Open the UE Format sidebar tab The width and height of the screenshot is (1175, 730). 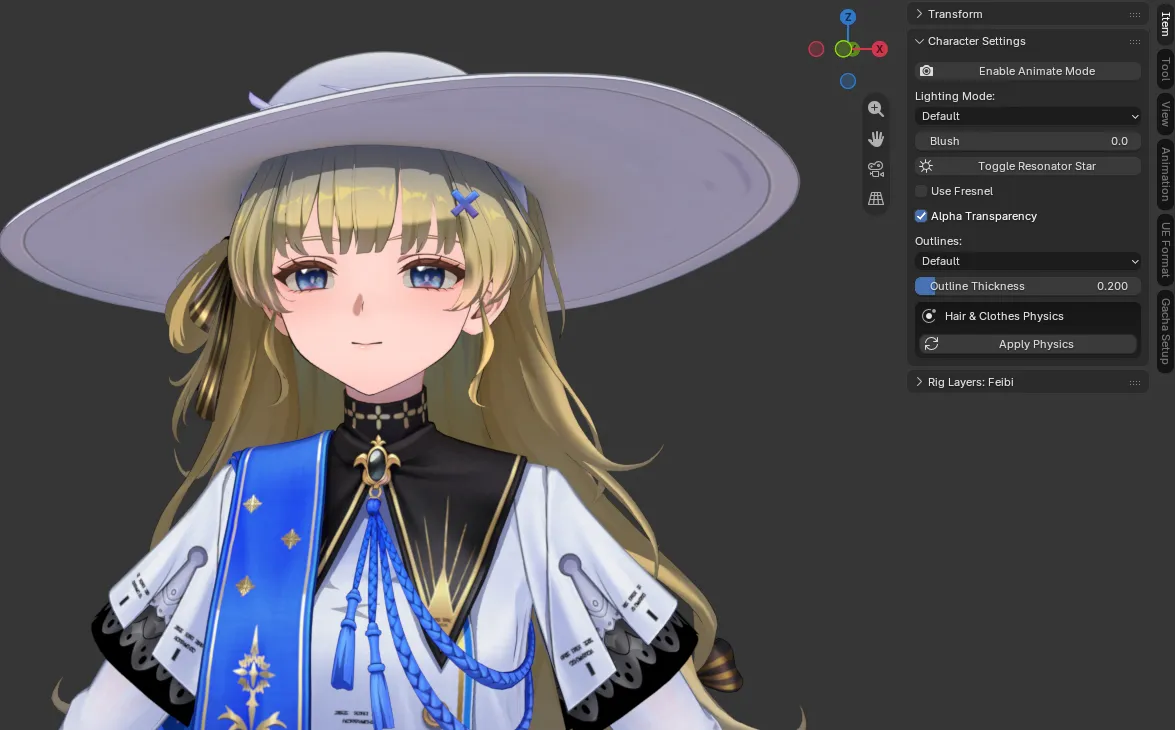(x=1165, y=250)
